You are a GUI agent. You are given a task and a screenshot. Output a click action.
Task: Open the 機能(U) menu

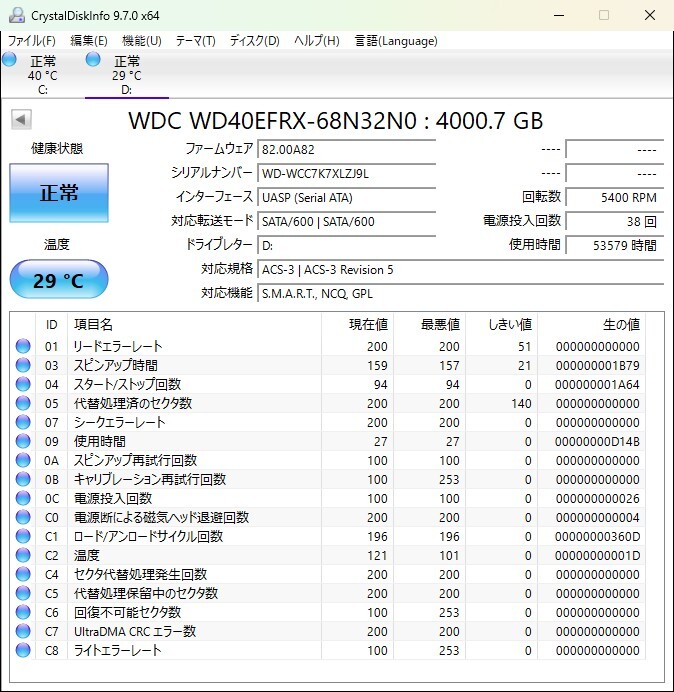142,41
